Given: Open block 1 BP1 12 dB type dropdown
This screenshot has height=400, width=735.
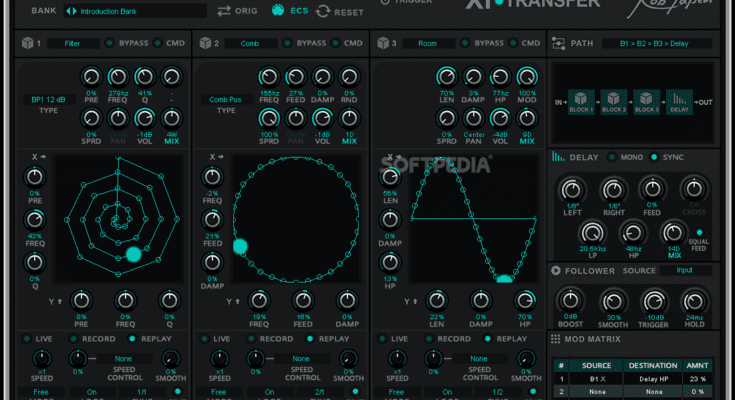Looking at the screenshot, I should pyautogui.click(x=47, y=100).
